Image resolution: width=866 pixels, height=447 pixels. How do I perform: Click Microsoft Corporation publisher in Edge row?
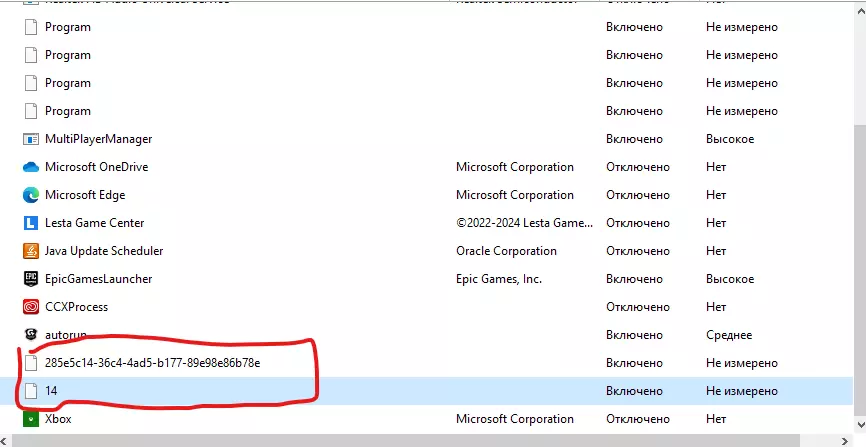click(515, 195)
